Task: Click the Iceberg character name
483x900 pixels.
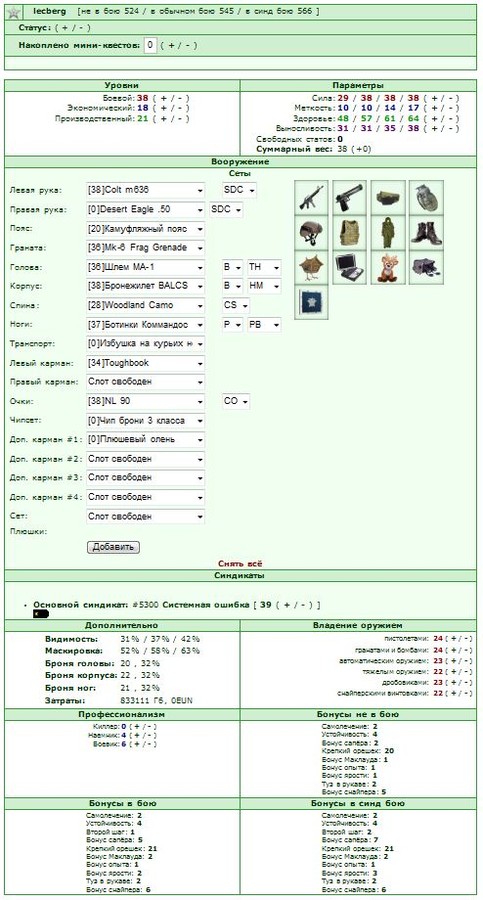Action: [x=49, y=11]
